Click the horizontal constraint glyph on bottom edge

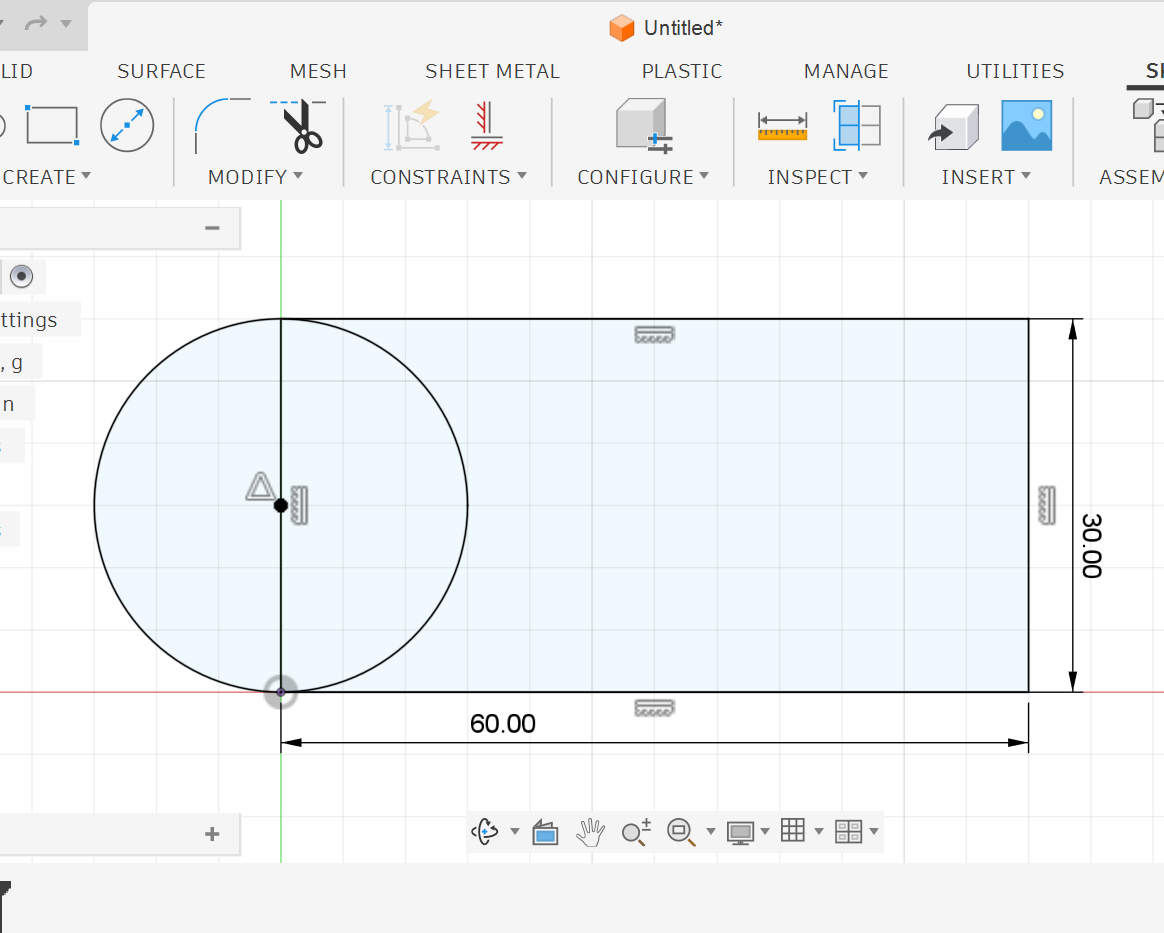654,708
